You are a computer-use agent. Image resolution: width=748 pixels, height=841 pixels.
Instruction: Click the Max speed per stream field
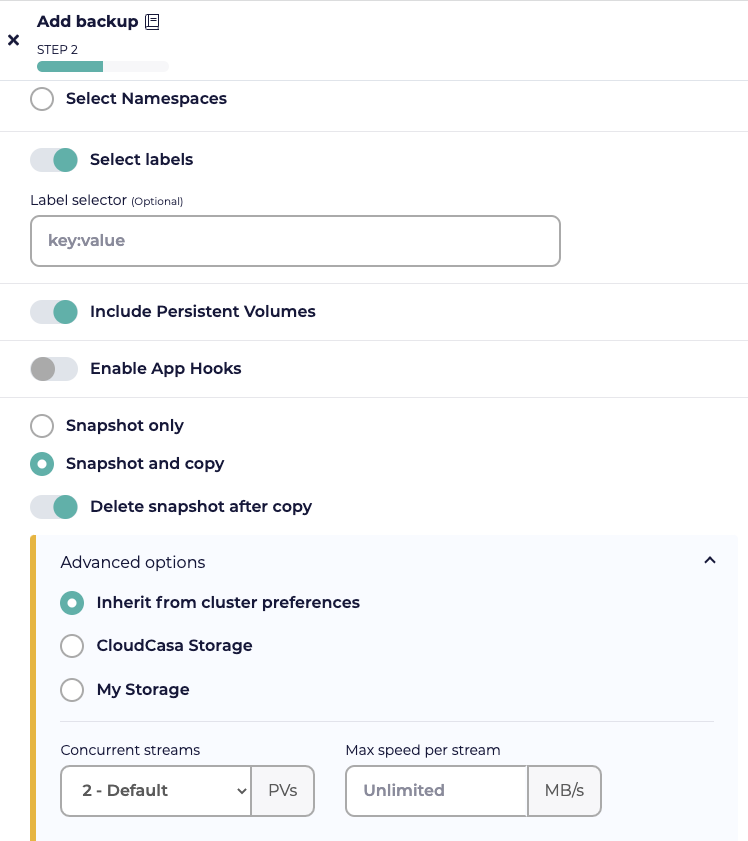[x=437, y=791]
